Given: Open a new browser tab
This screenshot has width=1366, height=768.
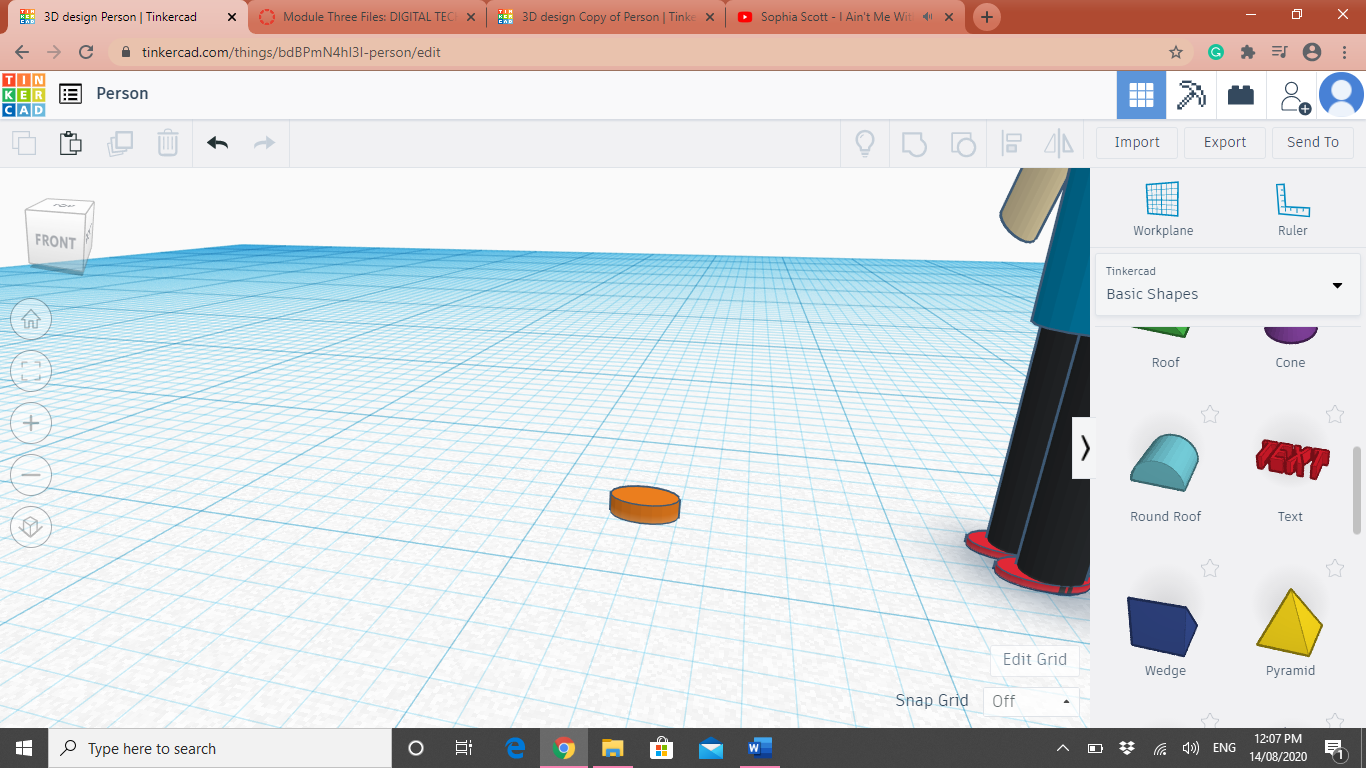Looking at the screenshot, I should [987, 17].
